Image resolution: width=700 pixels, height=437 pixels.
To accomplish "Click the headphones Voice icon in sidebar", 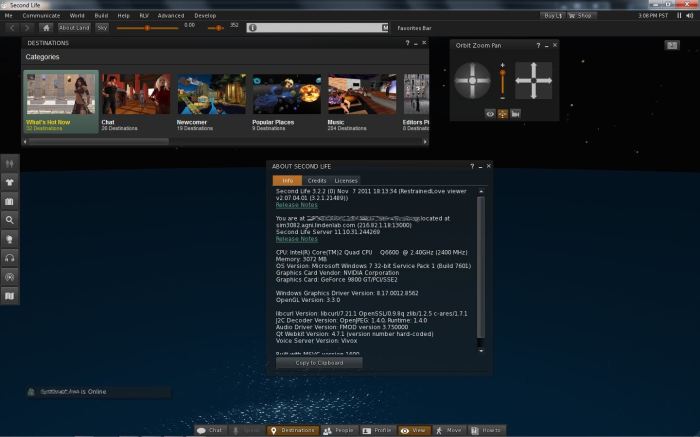I will pyautogui.click(x=10, y=258).
